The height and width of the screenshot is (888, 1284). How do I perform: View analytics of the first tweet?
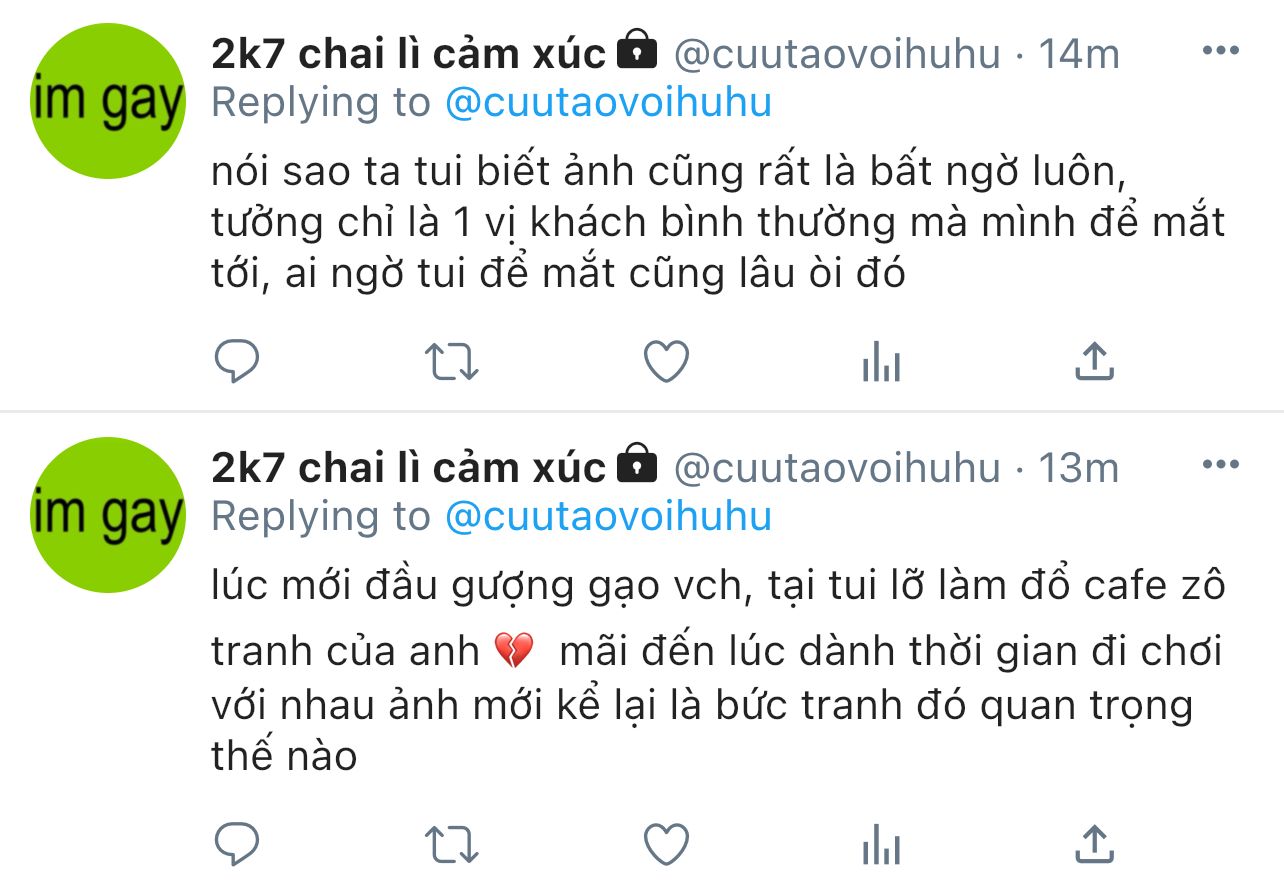point(881,362)
